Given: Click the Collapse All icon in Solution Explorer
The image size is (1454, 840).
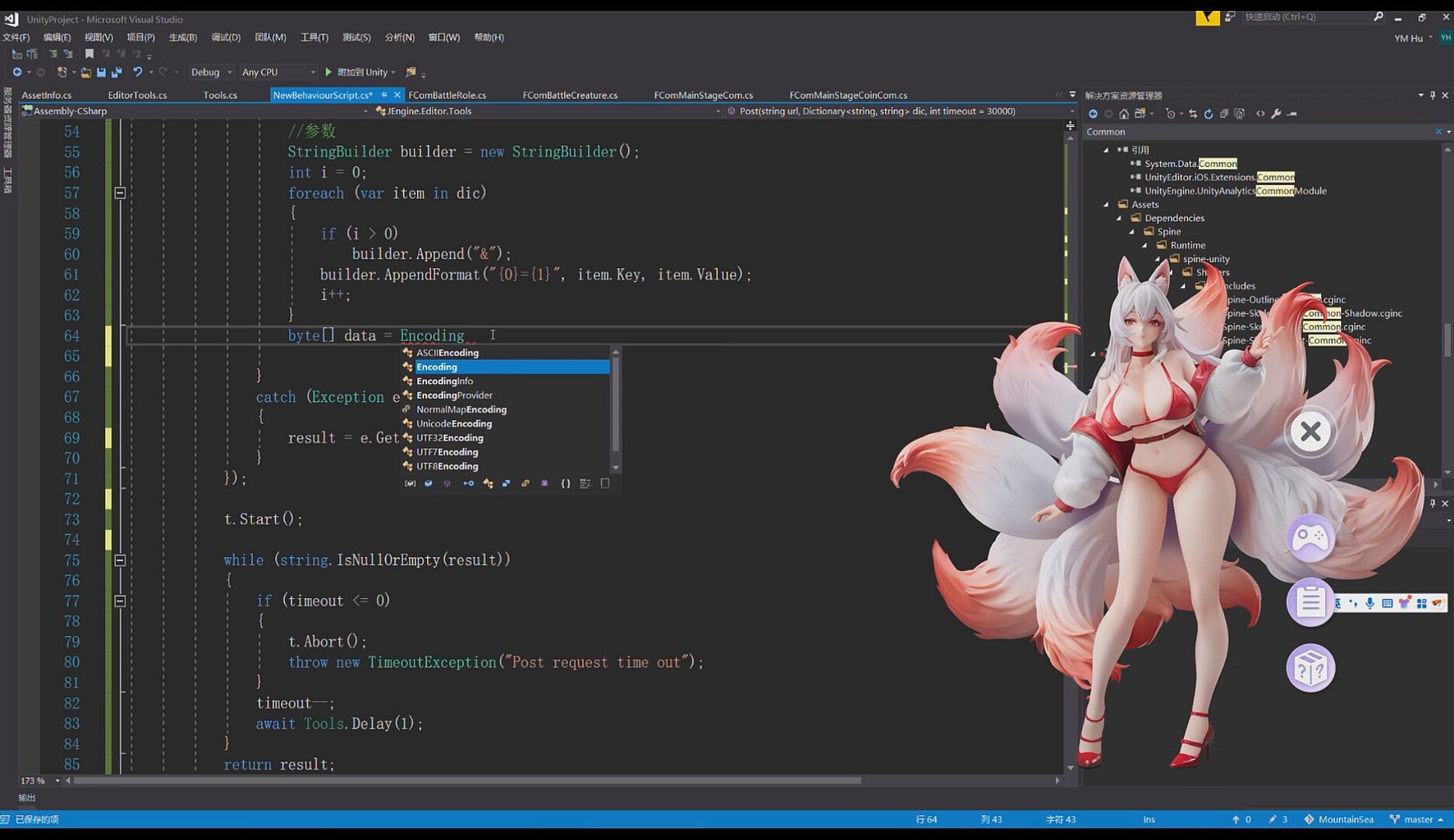Looking at the screenshot, I should click(x=1224, y=114).
